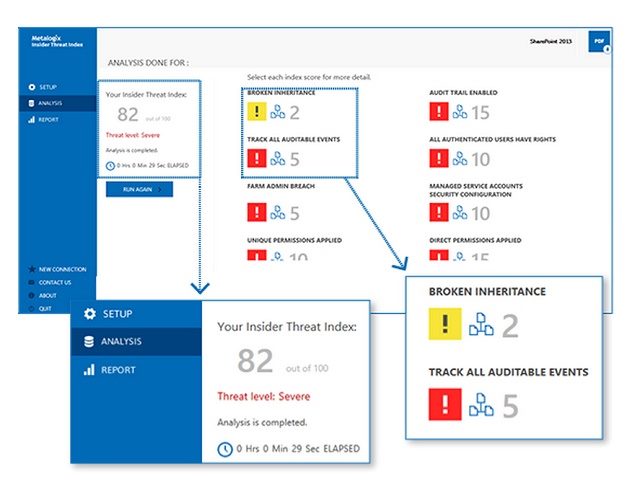Click the hierarchy icon under Managed Service Accounts
Image resolution: width=640 pixels, height=480 pixels.
coord(460,213)
